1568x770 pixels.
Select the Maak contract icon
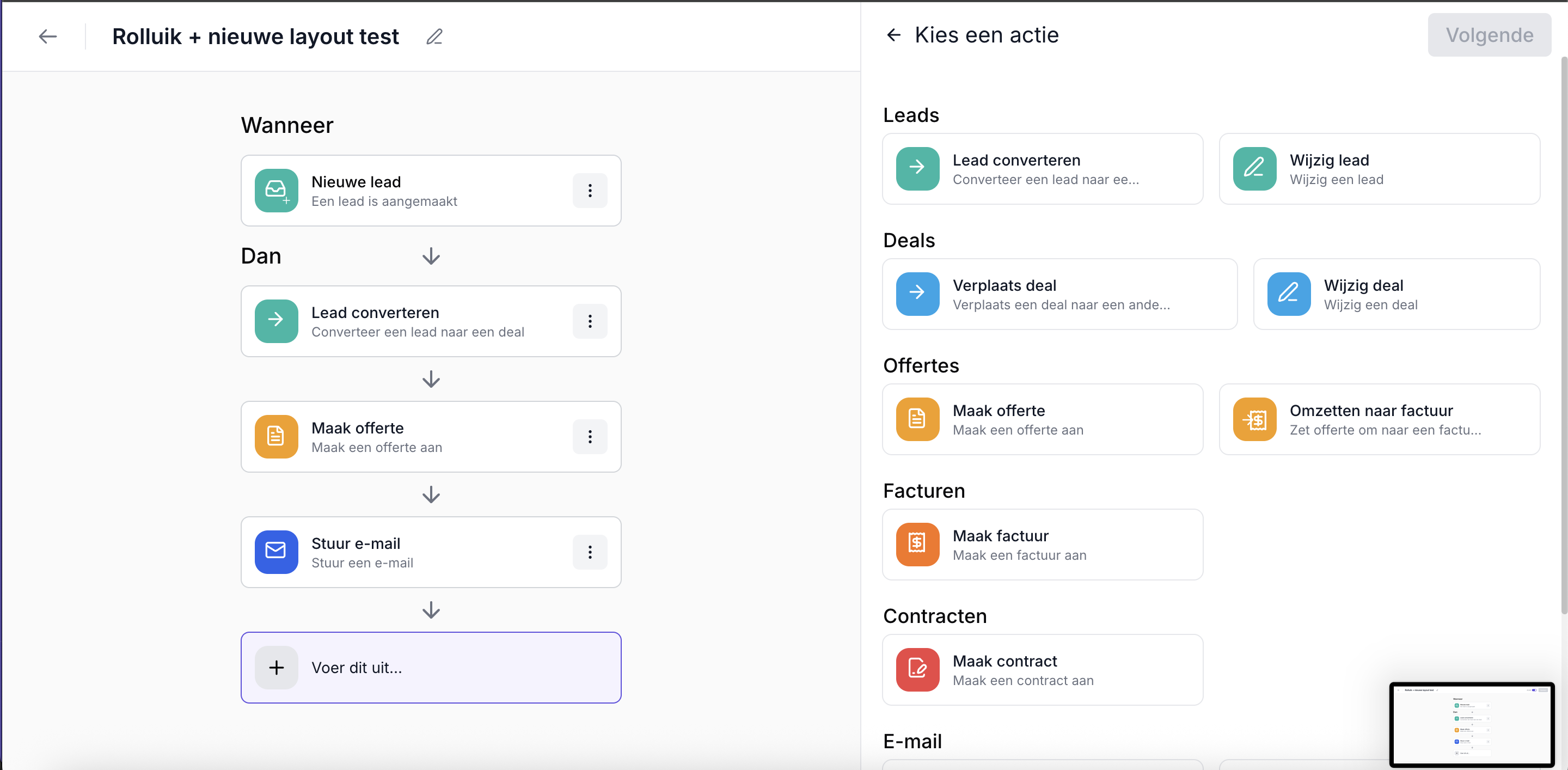click(x=917, y=670)
